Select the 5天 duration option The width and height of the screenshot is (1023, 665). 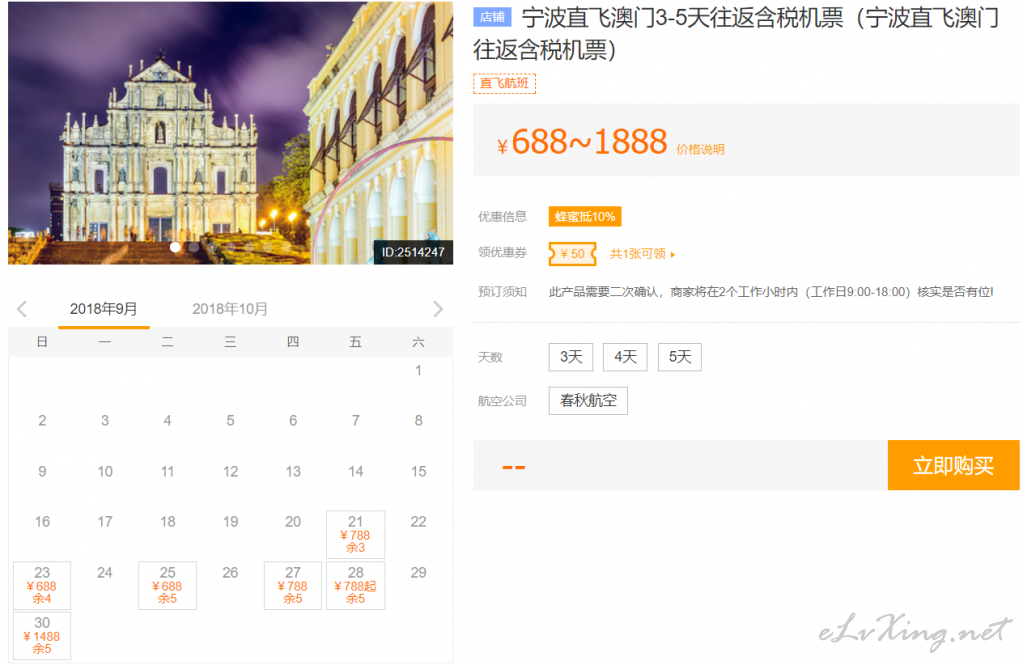680,357
